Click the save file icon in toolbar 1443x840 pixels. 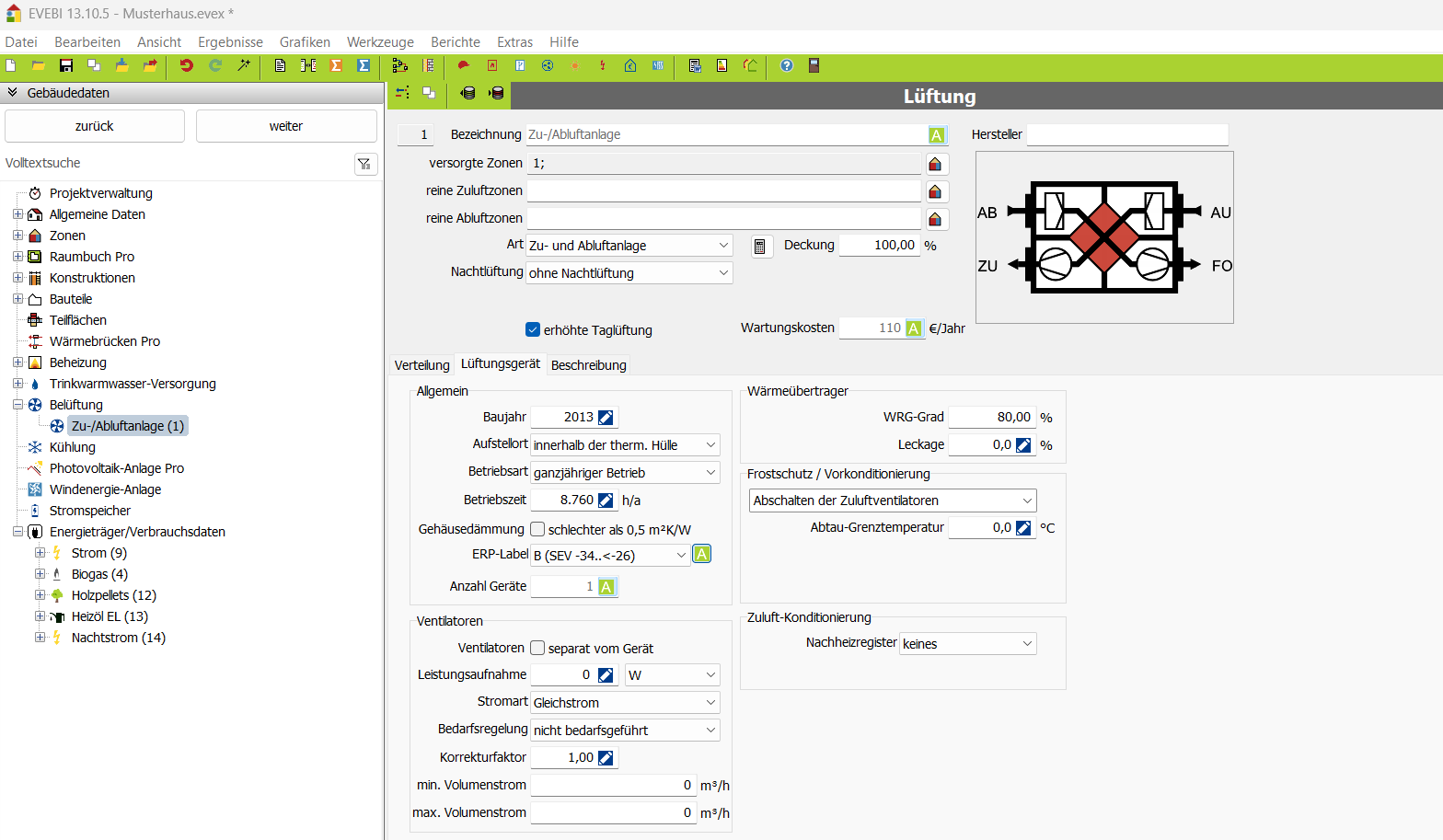[66, 65]
